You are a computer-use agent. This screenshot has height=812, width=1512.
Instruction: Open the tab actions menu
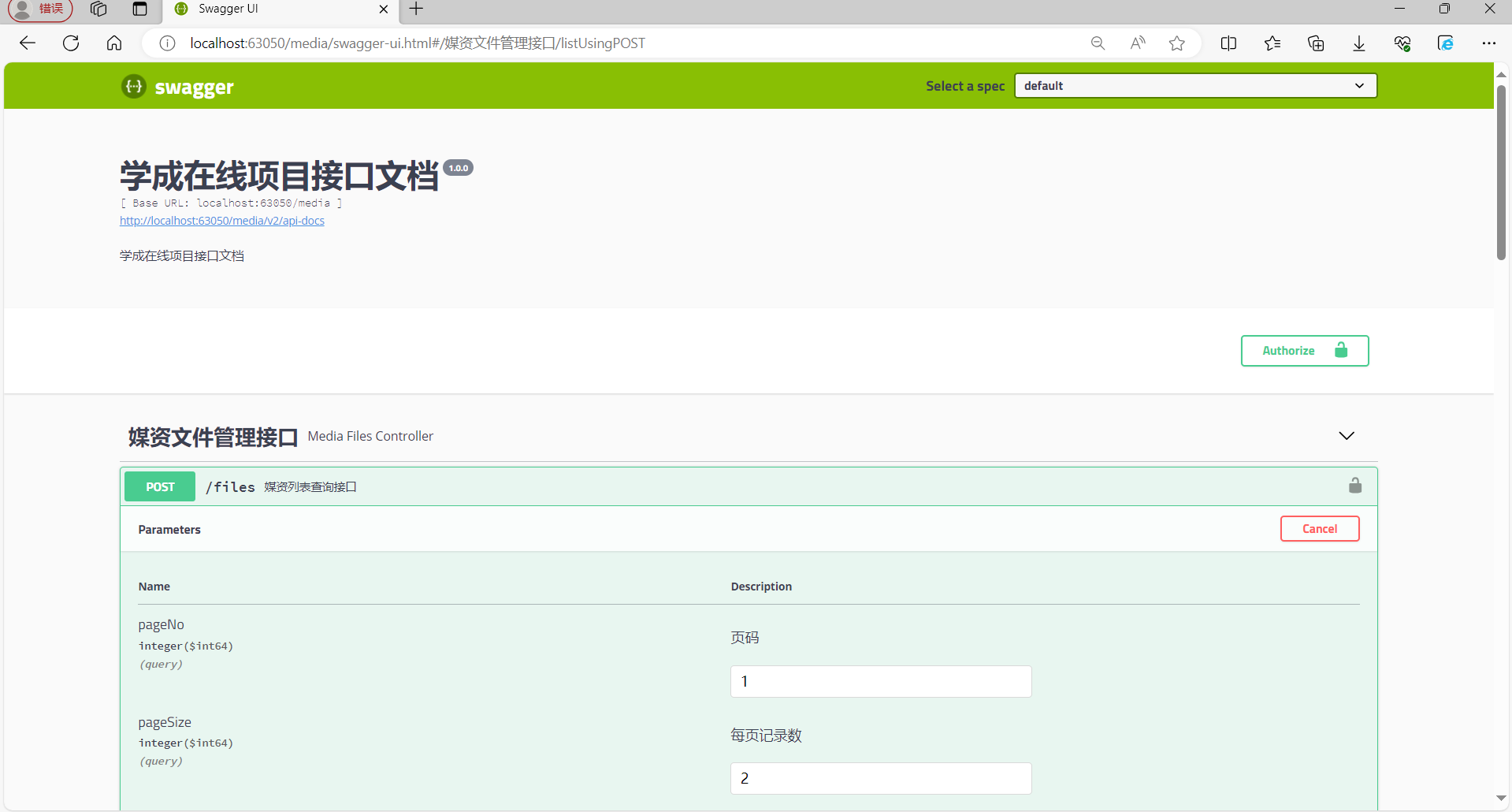point(139,9)
